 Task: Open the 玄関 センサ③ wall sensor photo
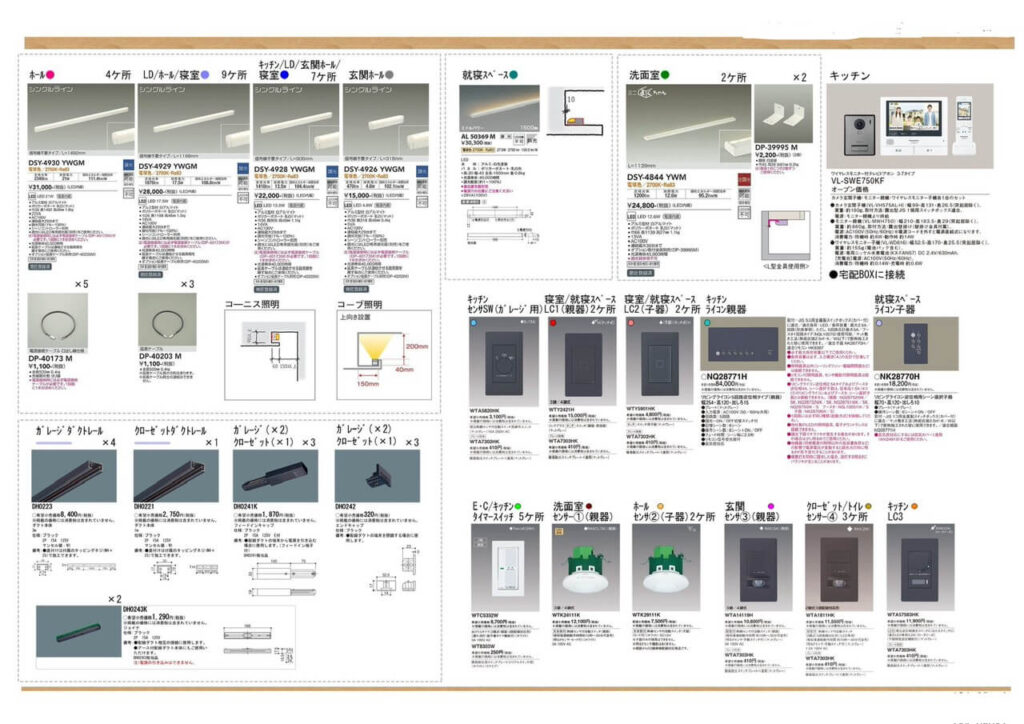pyautogui.click(x=758, y=567)
